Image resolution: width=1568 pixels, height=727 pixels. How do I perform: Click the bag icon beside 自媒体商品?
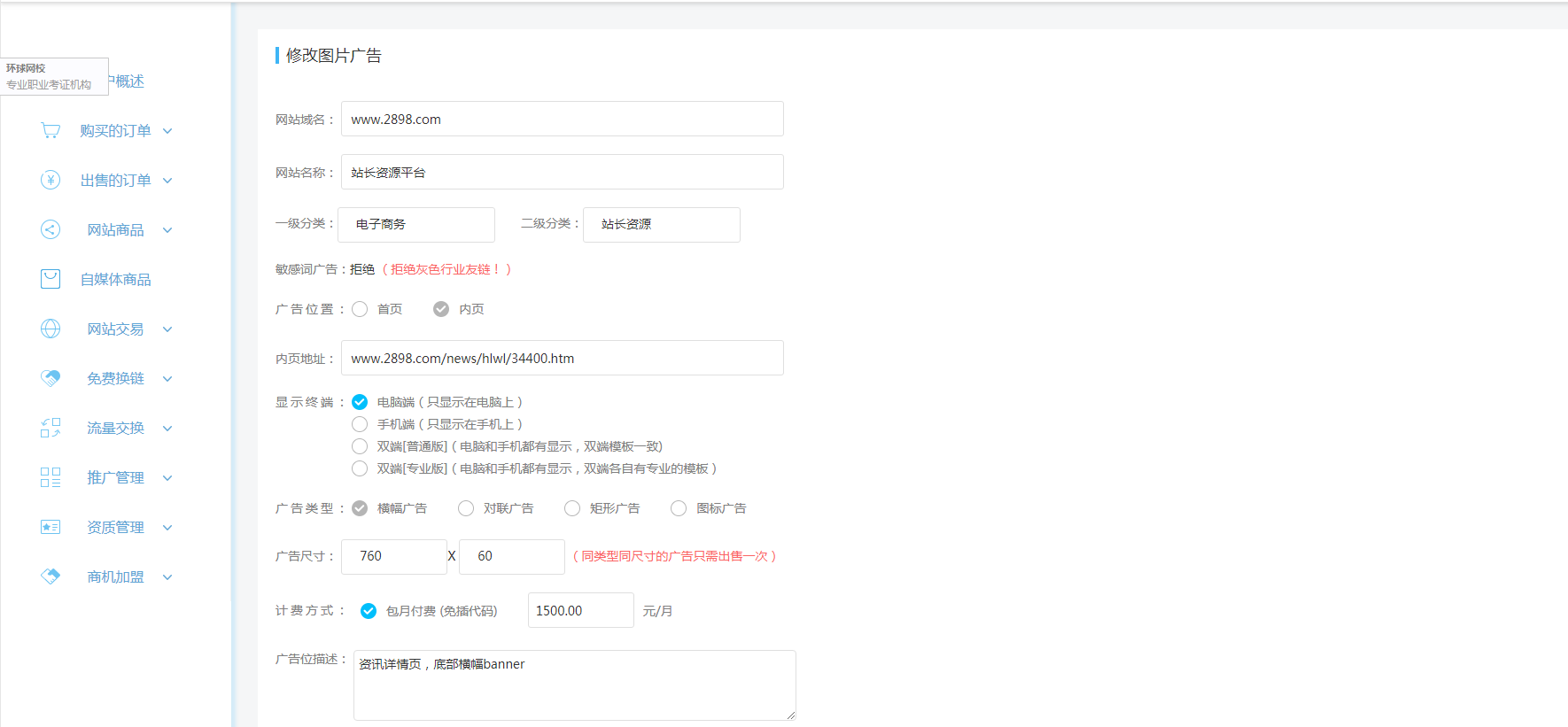(x=50, y=280)
